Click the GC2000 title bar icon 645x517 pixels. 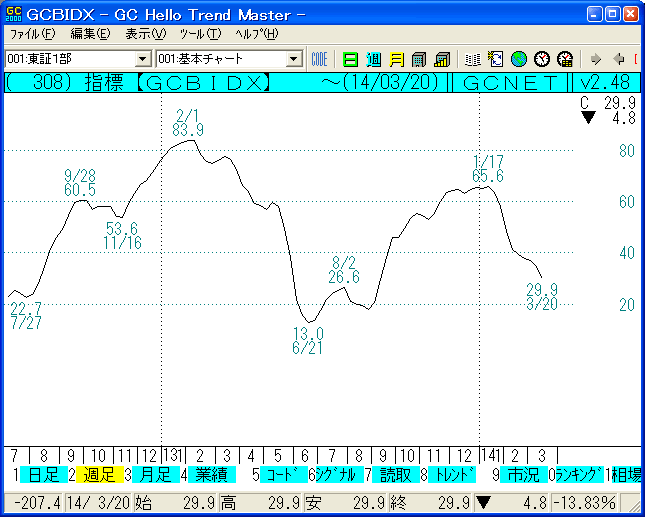(x=13, y=15)
